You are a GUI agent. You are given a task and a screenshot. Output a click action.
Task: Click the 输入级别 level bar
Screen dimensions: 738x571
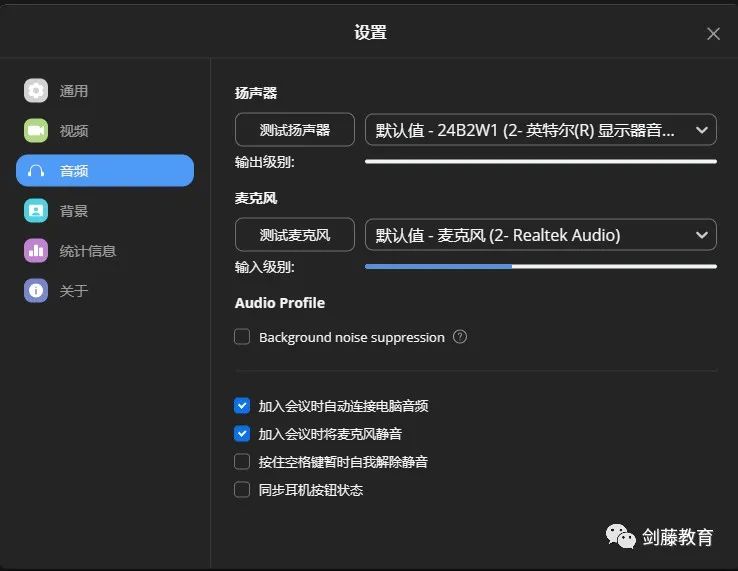click(x=541, y=266)
